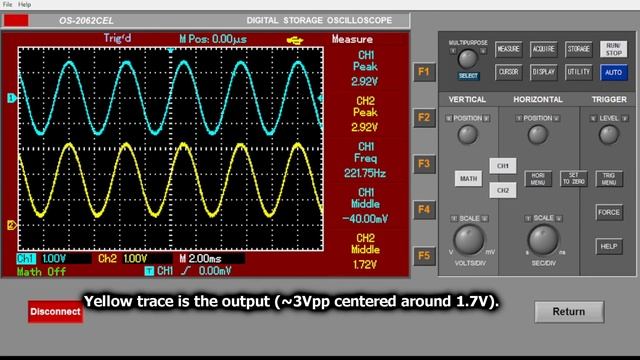Click the SET TO ZERO button
Screen dimensions: 640x360
coord(573,179)
